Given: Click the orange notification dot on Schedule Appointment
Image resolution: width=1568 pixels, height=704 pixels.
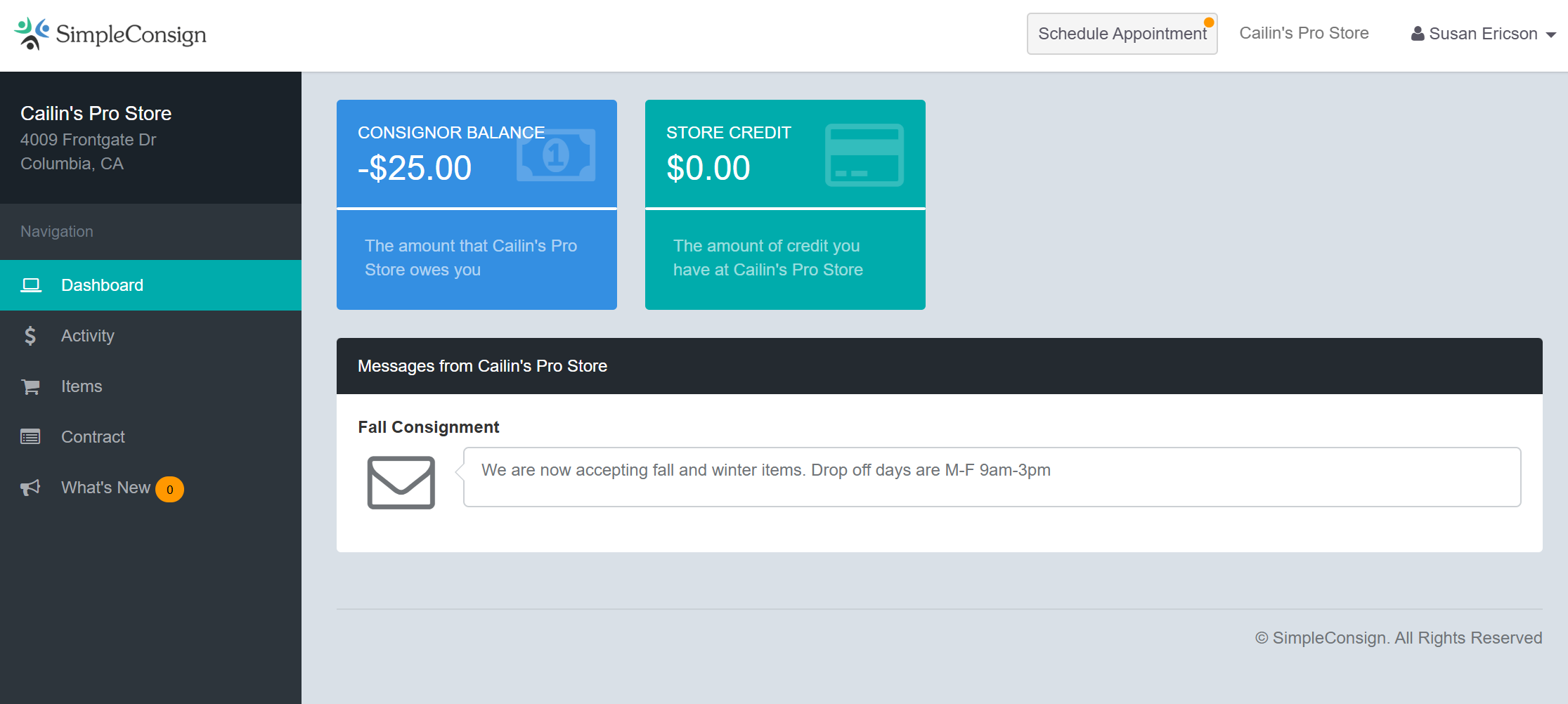Looking at the screenshot, I should pos(1209,22).
